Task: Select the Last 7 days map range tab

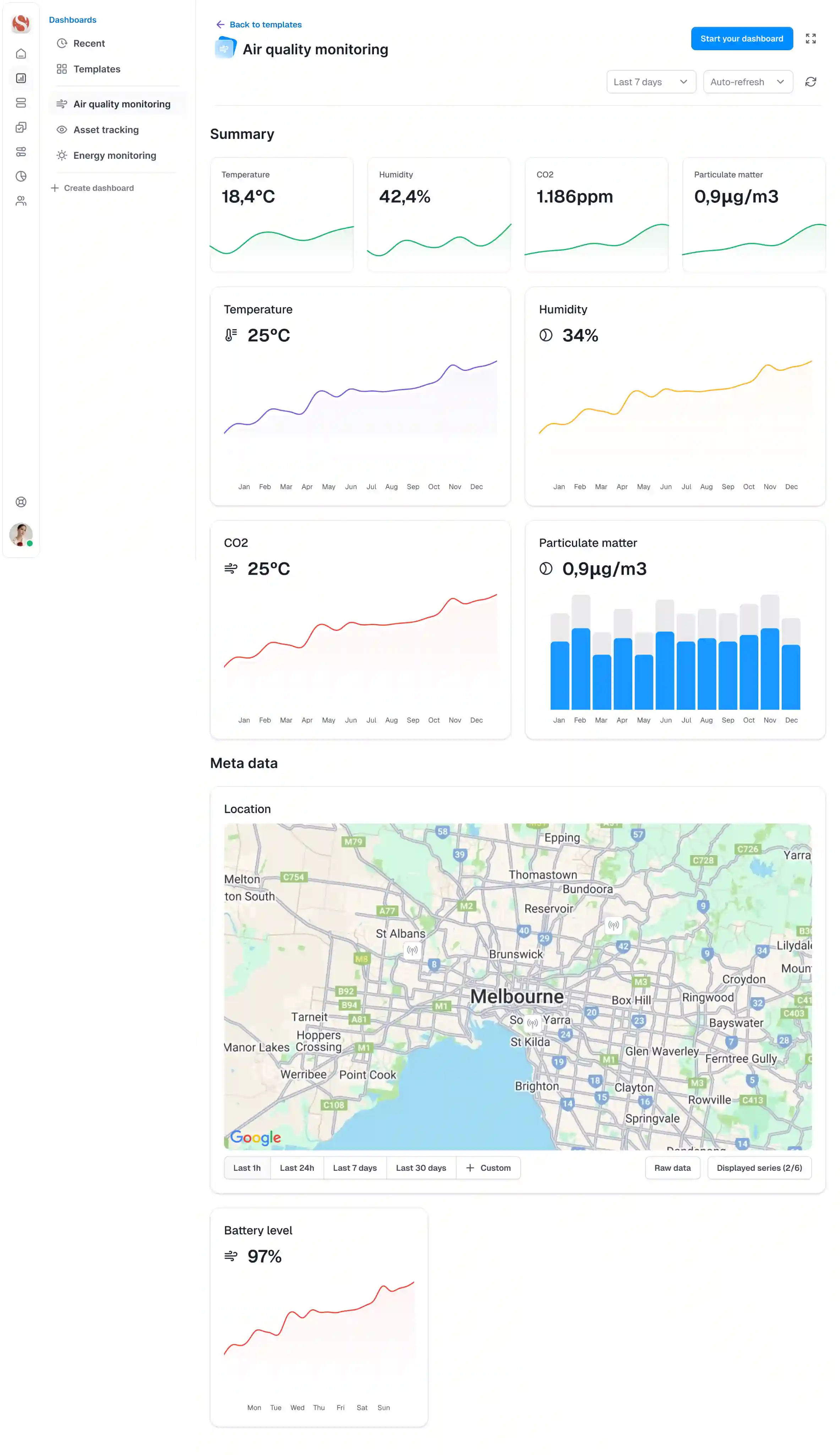Action: (354, 1168)
